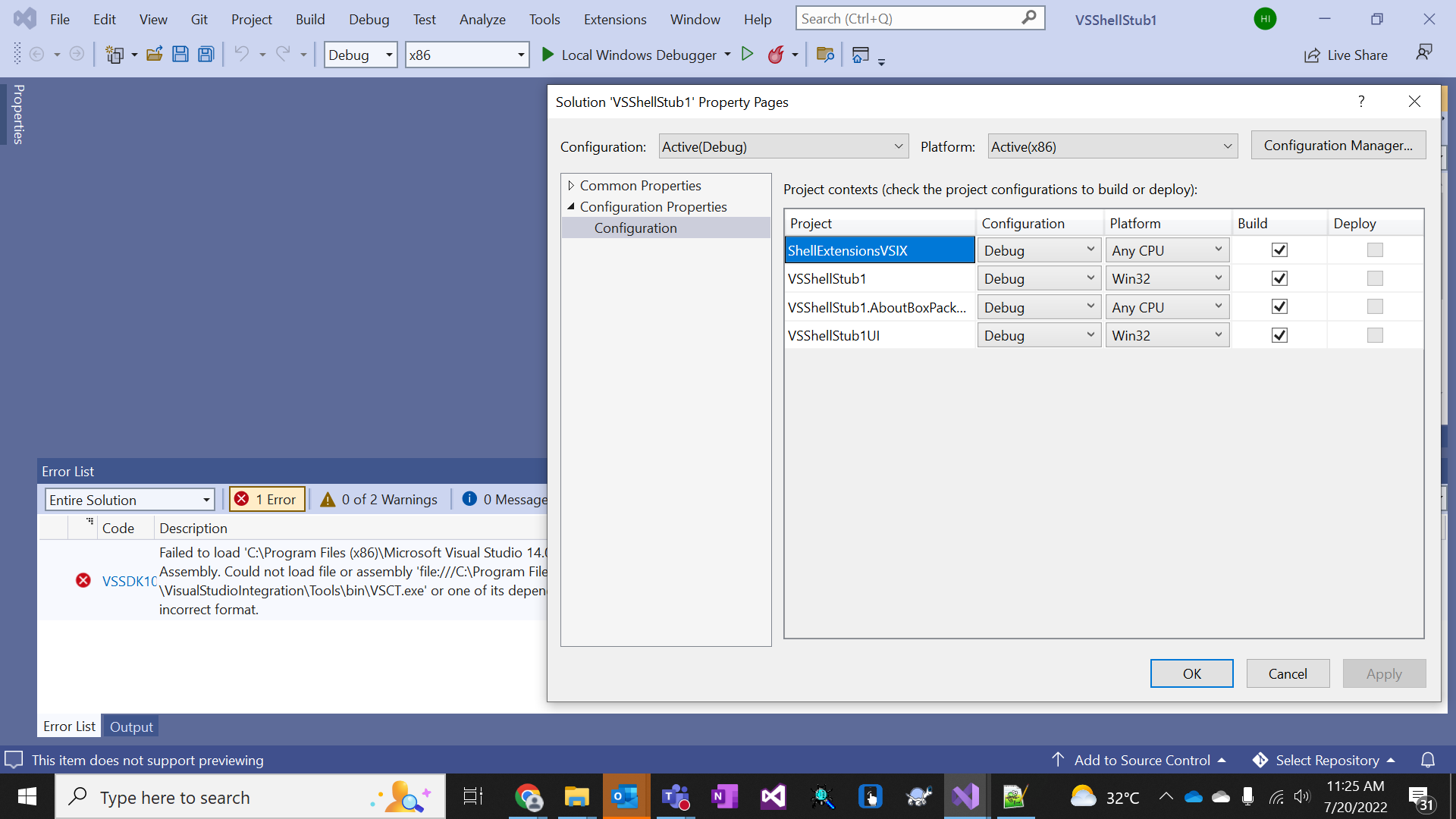Click the Live Share icon
This screenshot has height=819, width=1456.
coord(1312,55)
